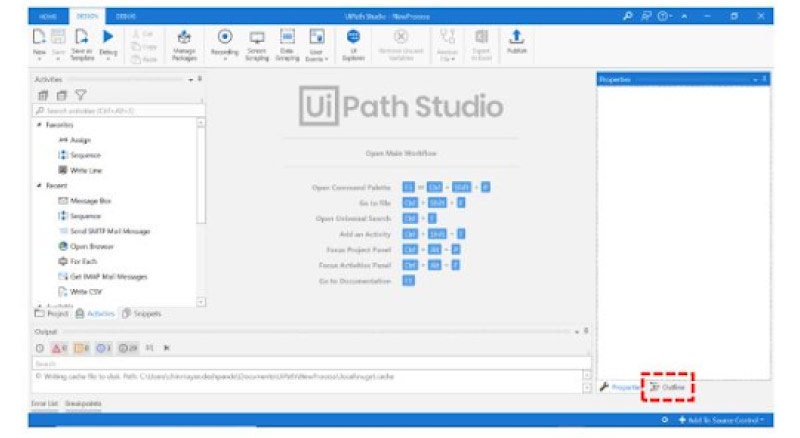The image size is (800, 438).
Task: Switch to Properties tab at bottom right
Action: coord(619,387)
